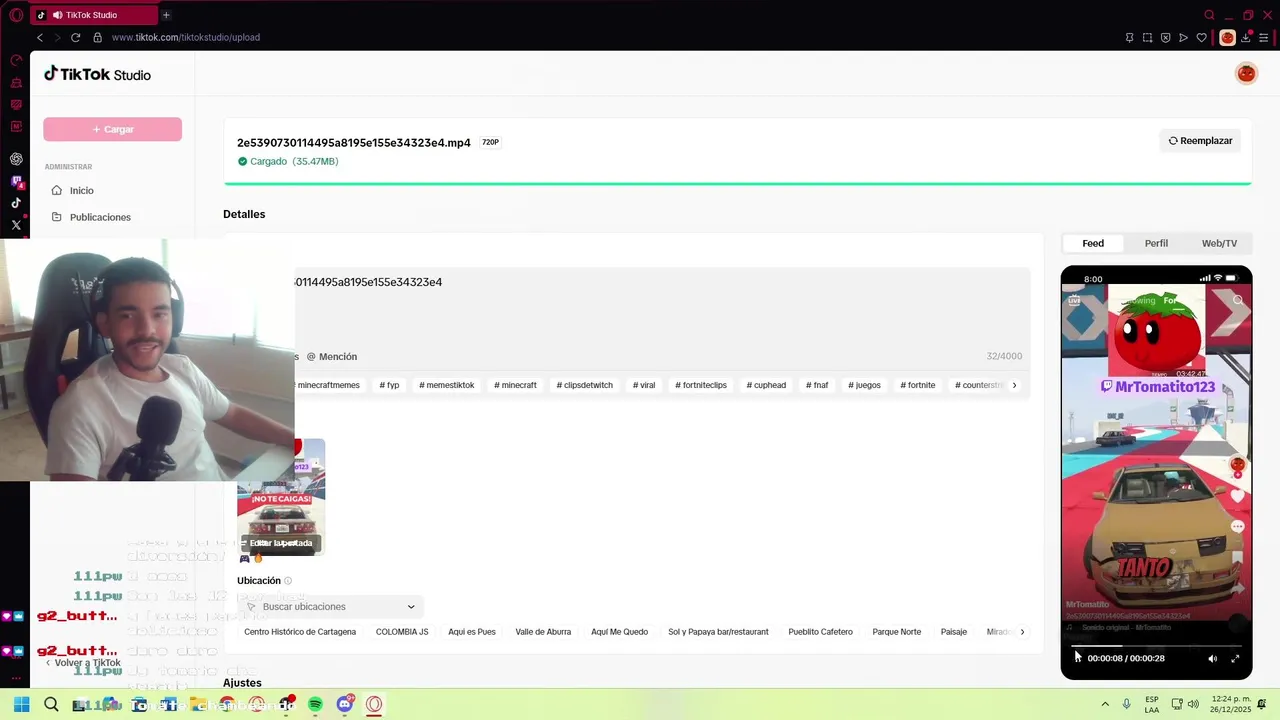Click the Reemplazar button
The height and width of the screenshot is (720, 1280).
1200,141
